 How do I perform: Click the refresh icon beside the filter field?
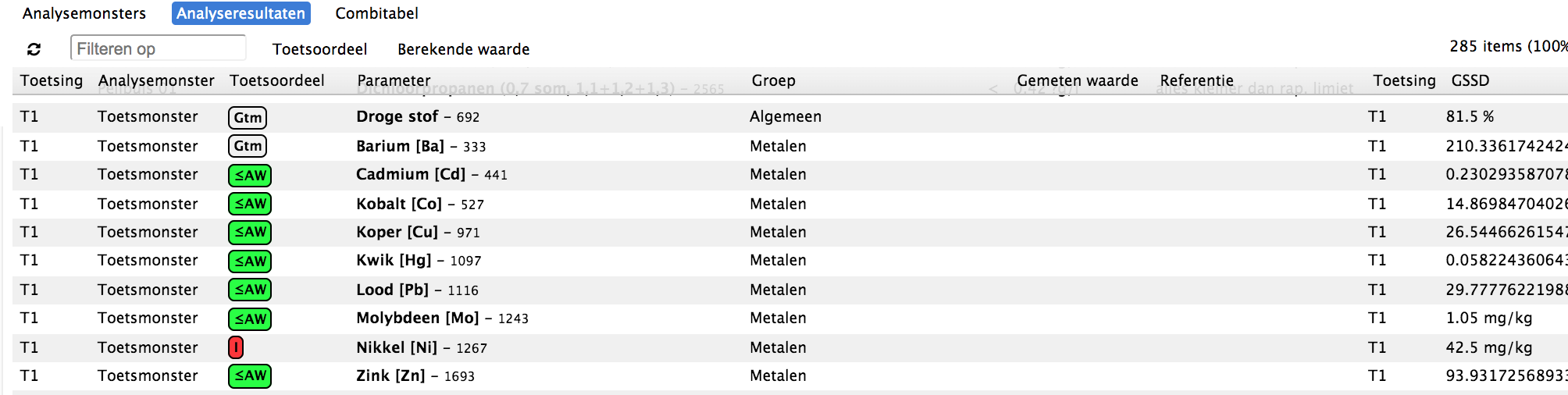(34, 49)
